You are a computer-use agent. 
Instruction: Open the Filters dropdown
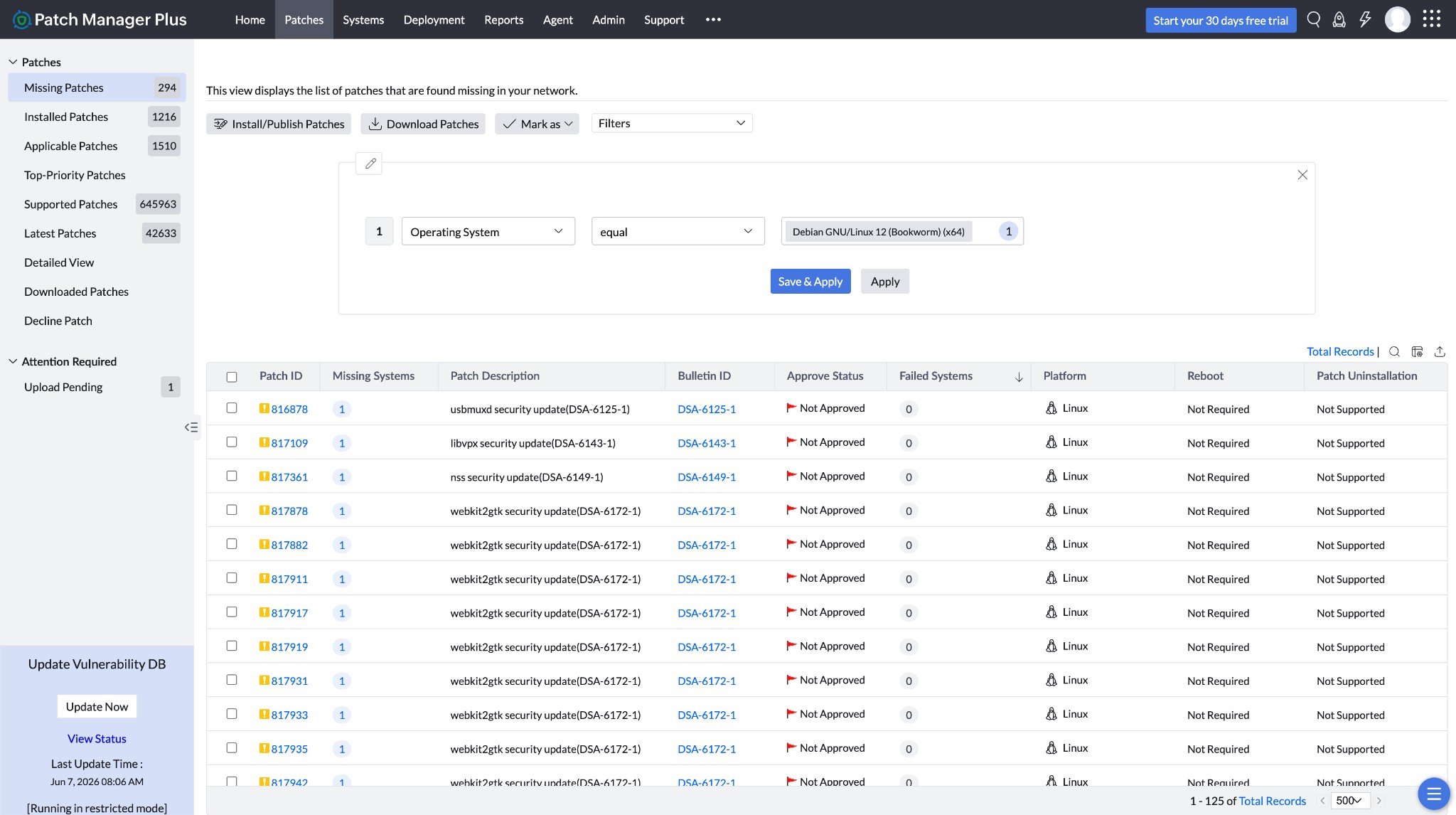(x=672, y=123)
